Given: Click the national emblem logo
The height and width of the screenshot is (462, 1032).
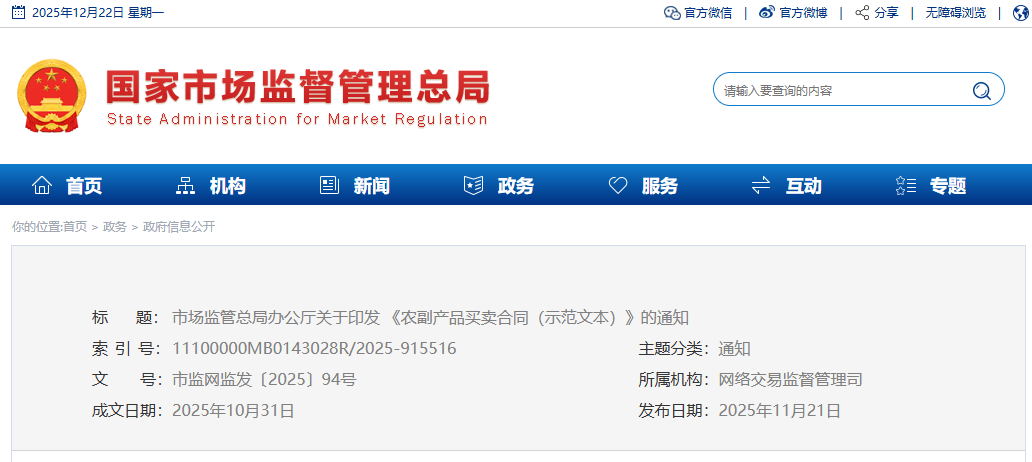Looking at the screenshot, I should [x=52, y=95].
